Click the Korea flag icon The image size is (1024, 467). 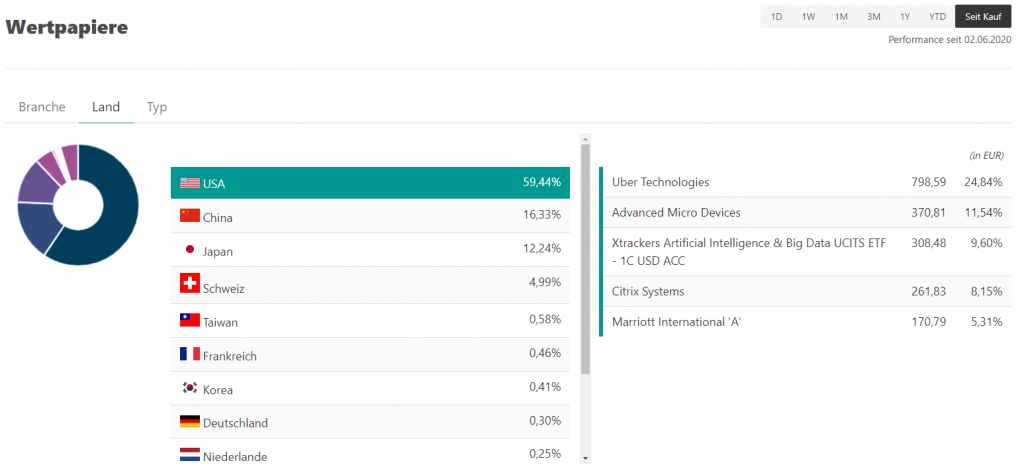[190, 388]
